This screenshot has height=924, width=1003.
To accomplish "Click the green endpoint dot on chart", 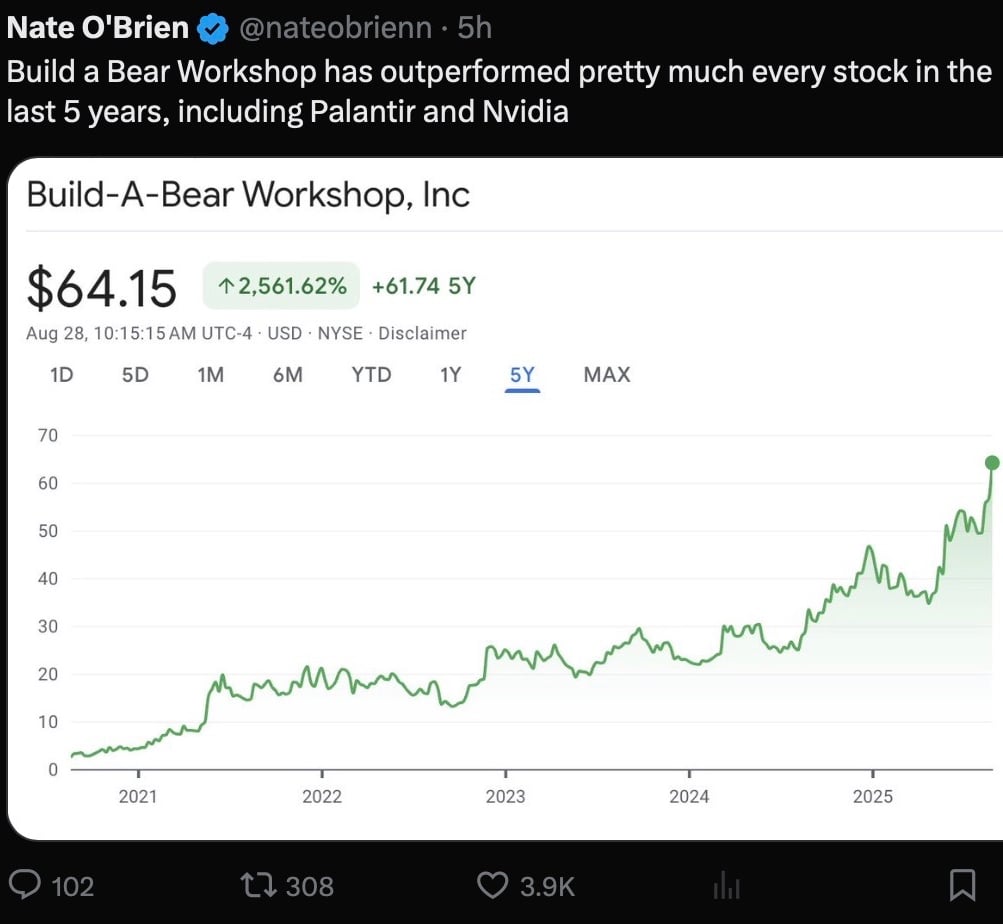I will [x=992, y=462].
